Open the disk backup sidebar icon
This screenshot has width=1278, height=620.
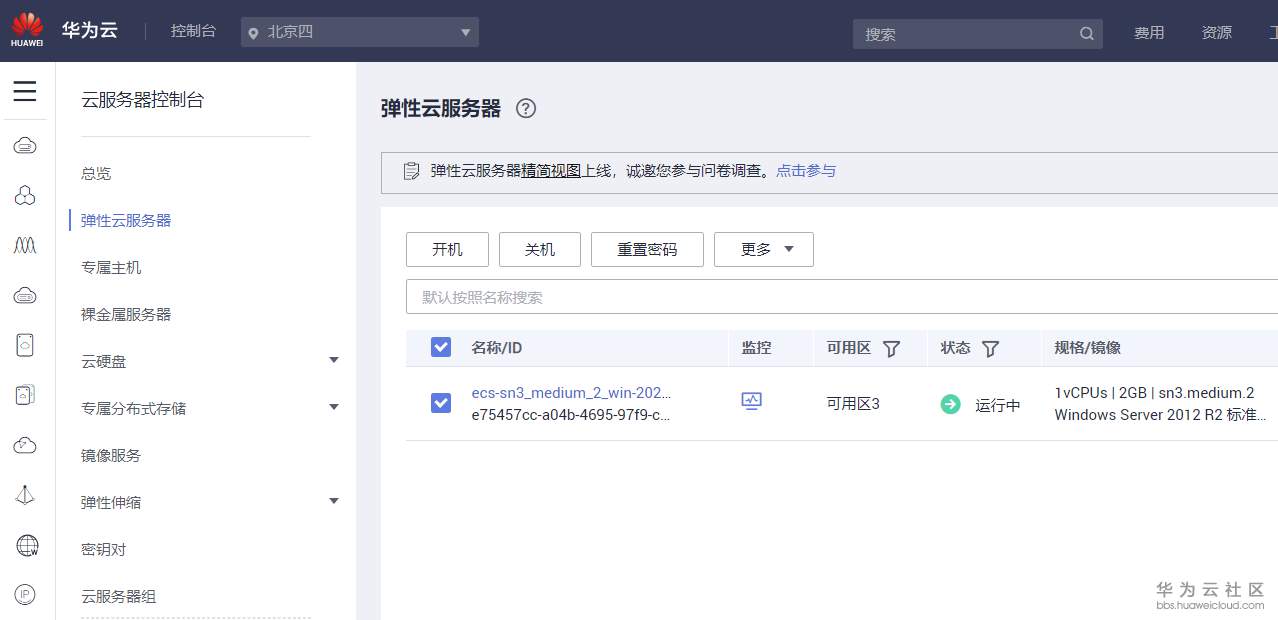click(25, 395)
